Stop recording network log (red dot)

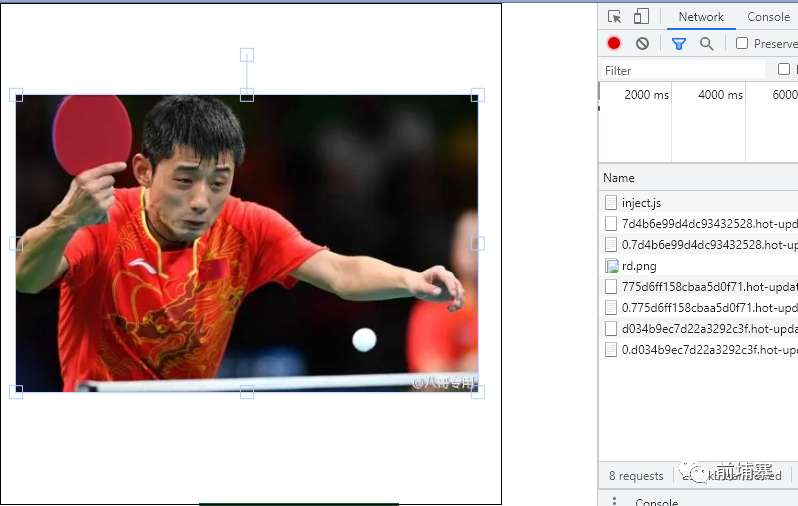[614, 43]
